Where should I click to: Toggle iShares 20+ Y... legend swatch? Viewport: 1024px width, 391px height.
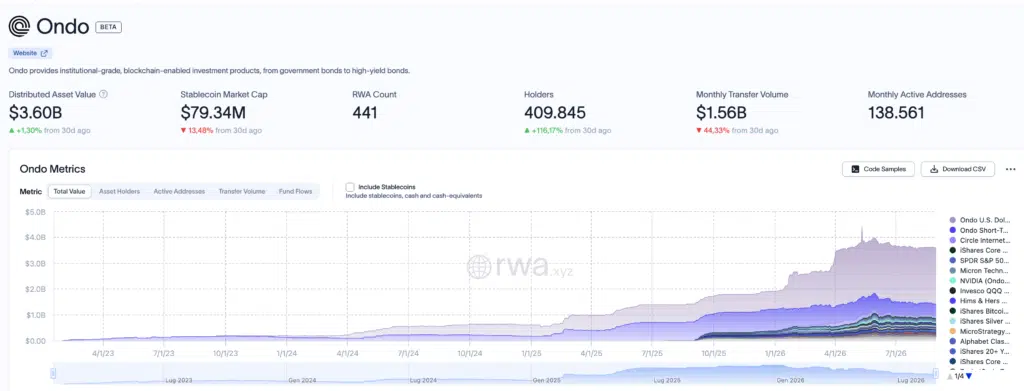coord(953,351)
